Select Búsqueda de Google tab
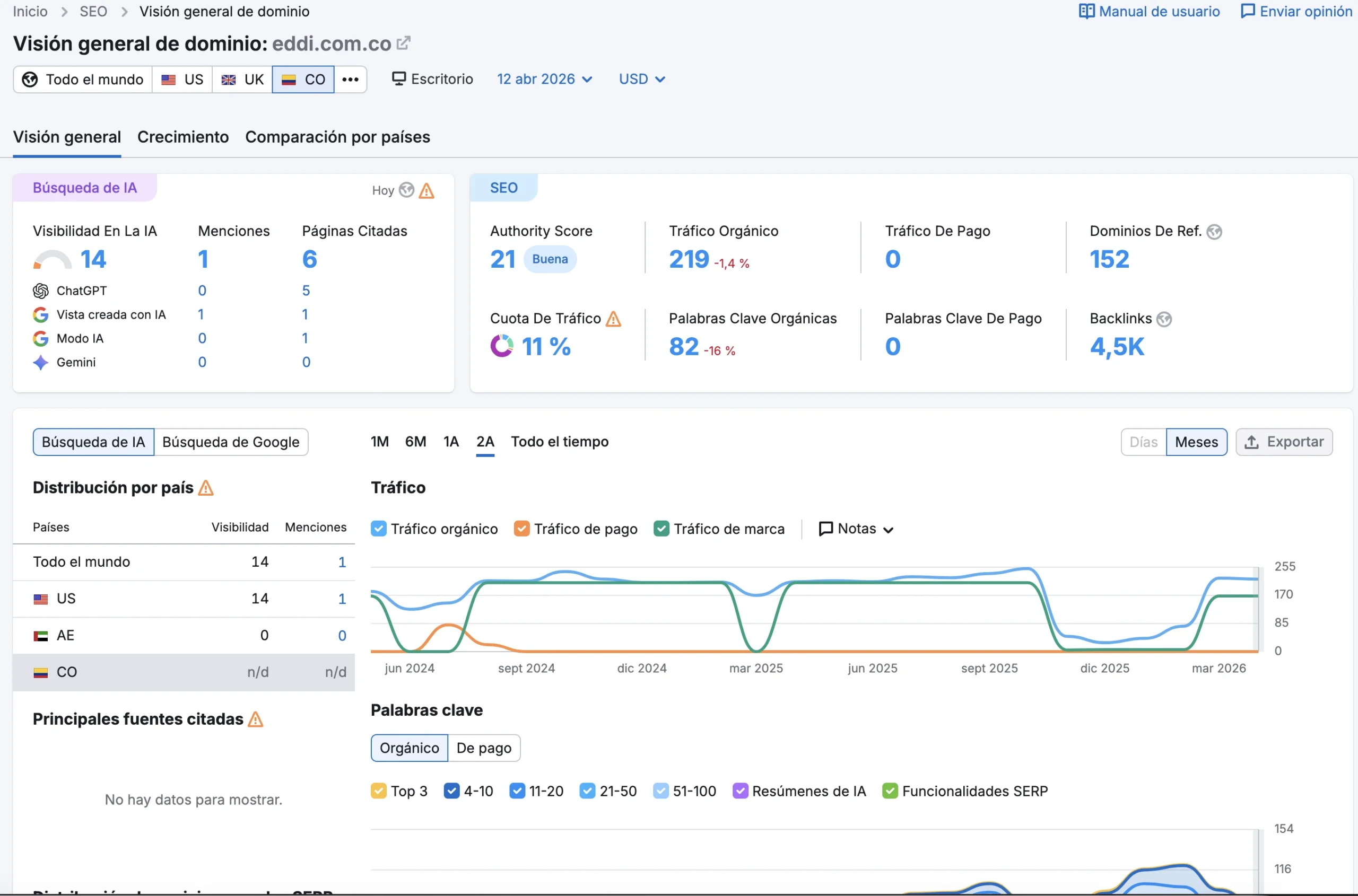1358x896 pixels. click(230, 442)
